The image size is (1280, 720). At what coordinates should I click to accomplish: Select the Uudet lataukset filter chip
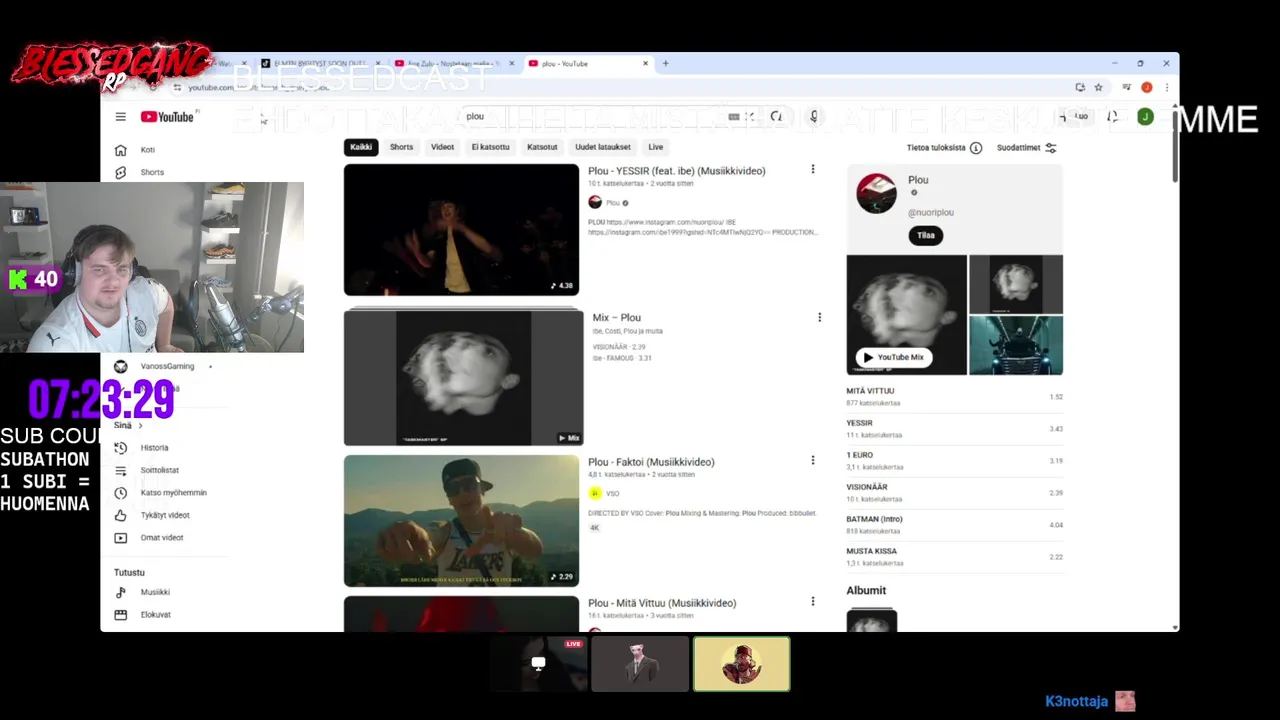pyautogui.click(x=603, y=147)
